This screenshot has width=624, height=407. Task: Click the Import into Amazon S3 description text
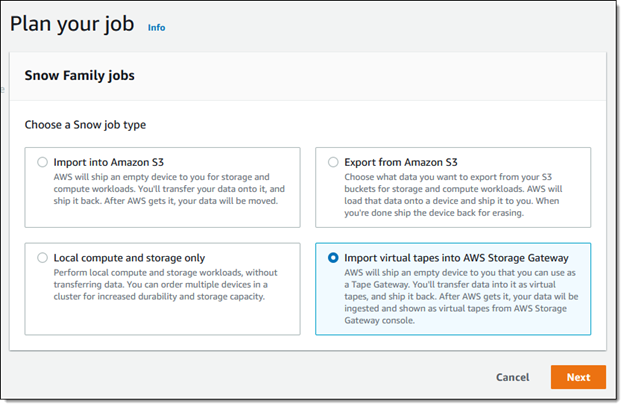tap(169, 189)
